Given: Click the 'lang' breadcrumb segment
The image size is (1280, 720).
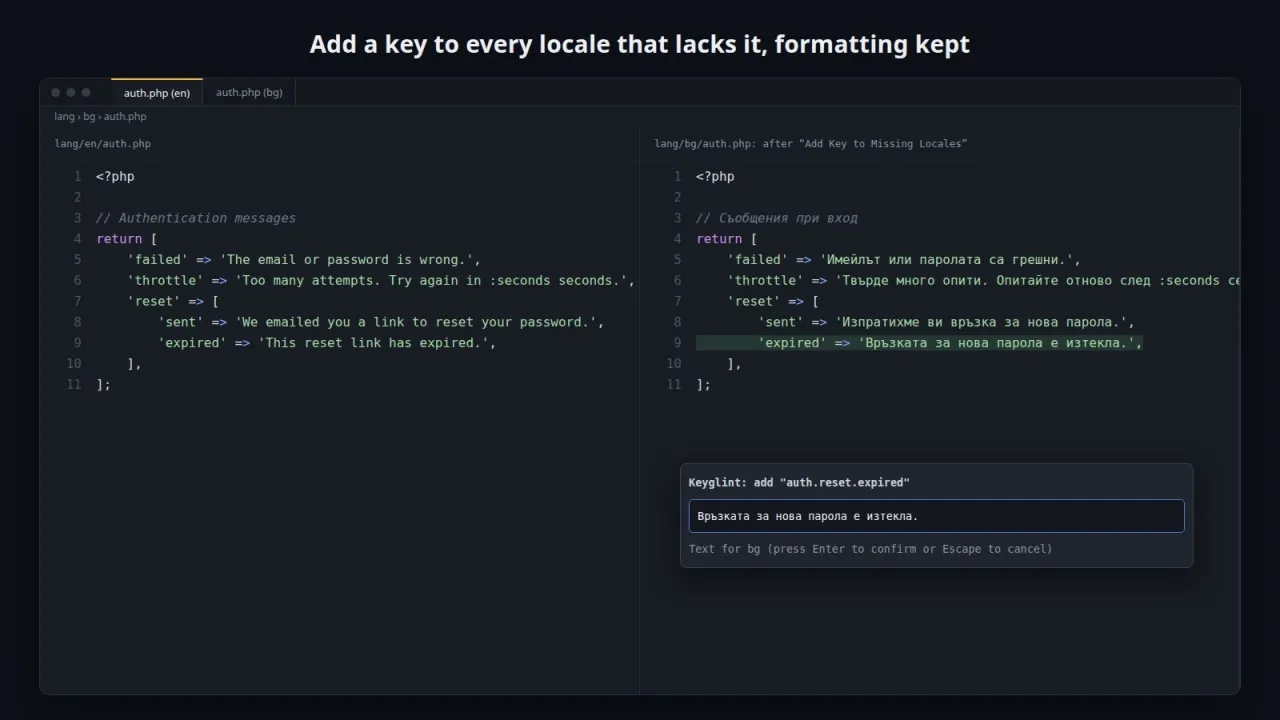Looking at the screenshot, I should (x=64, y=117).
